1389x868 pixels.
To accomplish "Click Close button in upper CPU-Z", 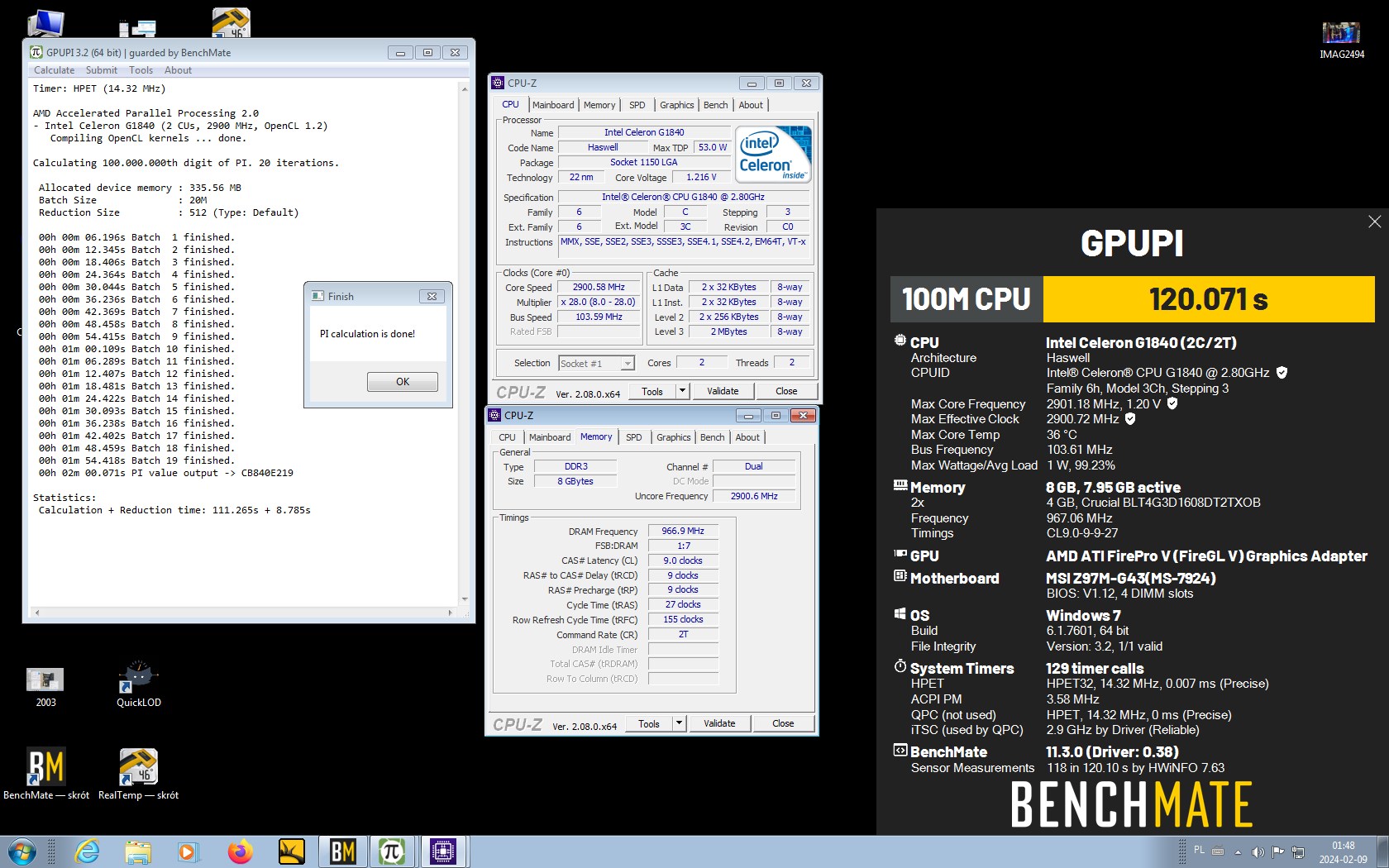I will pos(786,391).
